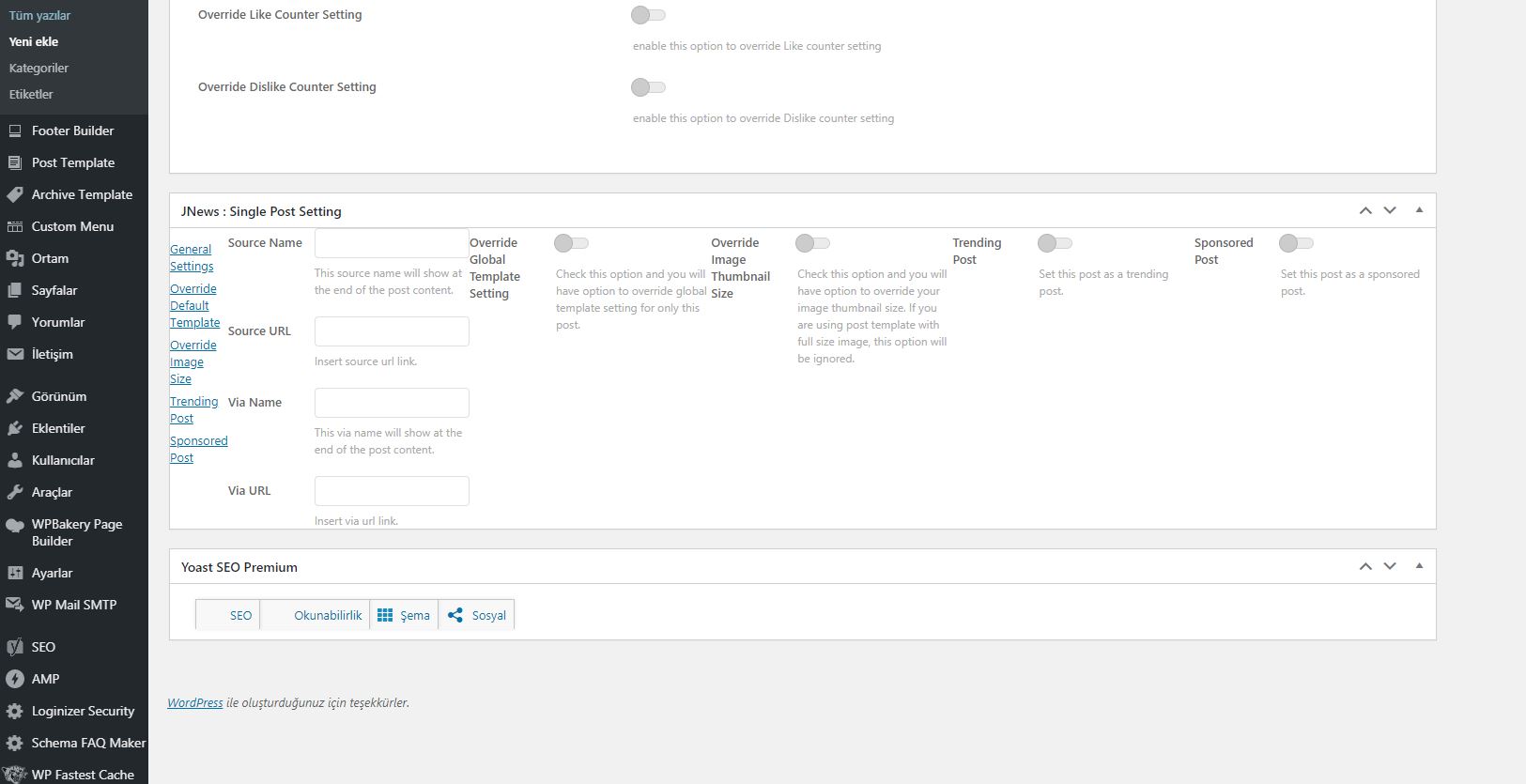Open Footer Builder sidebar icon
The width and height of the screenshot is (1526, 784).
point(15,131)
